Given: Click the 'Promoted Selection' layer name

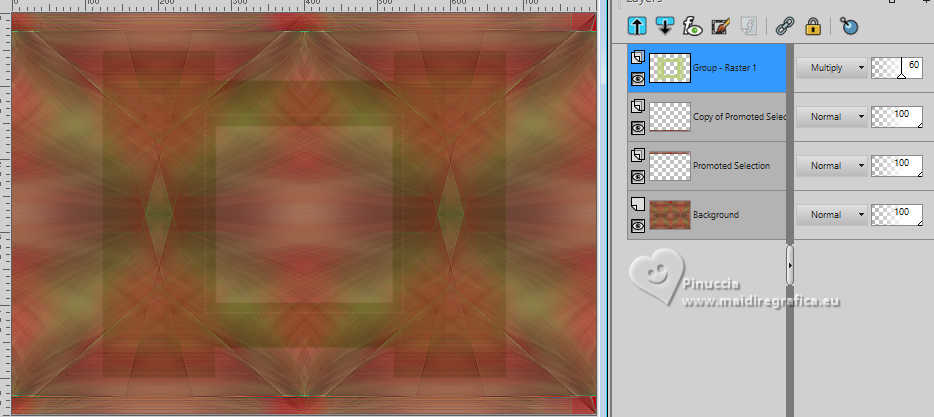Looking at the screenshot, I should [x=731, y=166].
